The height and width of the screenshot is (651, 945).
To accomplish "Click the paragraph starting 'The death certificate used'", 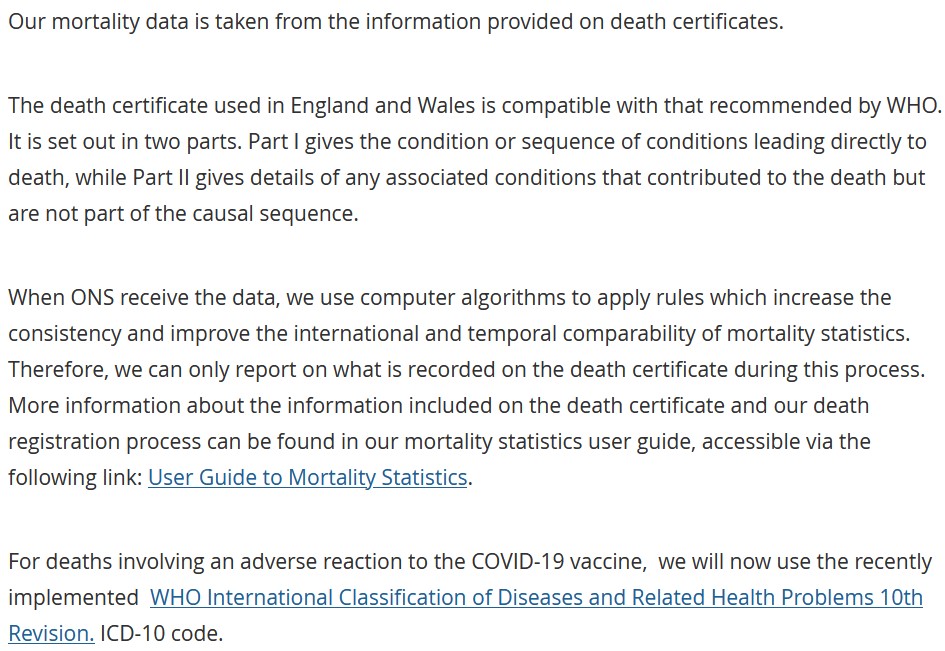I will (x=470, y=160).
